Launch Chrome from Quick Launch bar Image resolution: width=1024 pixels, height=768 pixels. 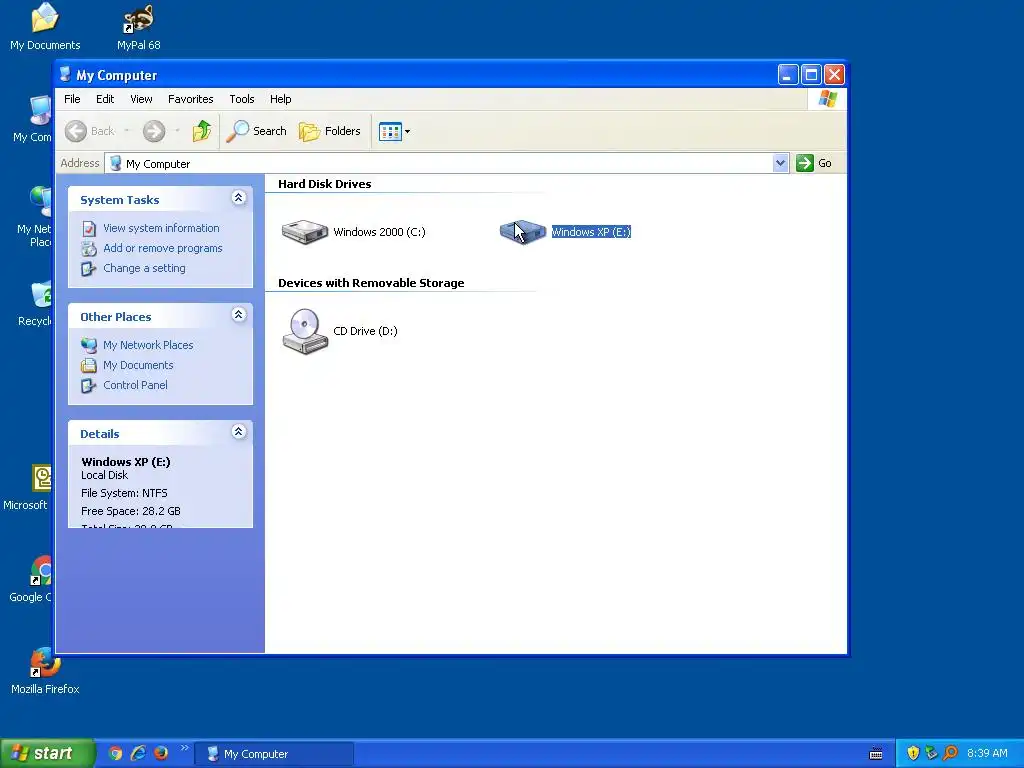tap(116, 754)
